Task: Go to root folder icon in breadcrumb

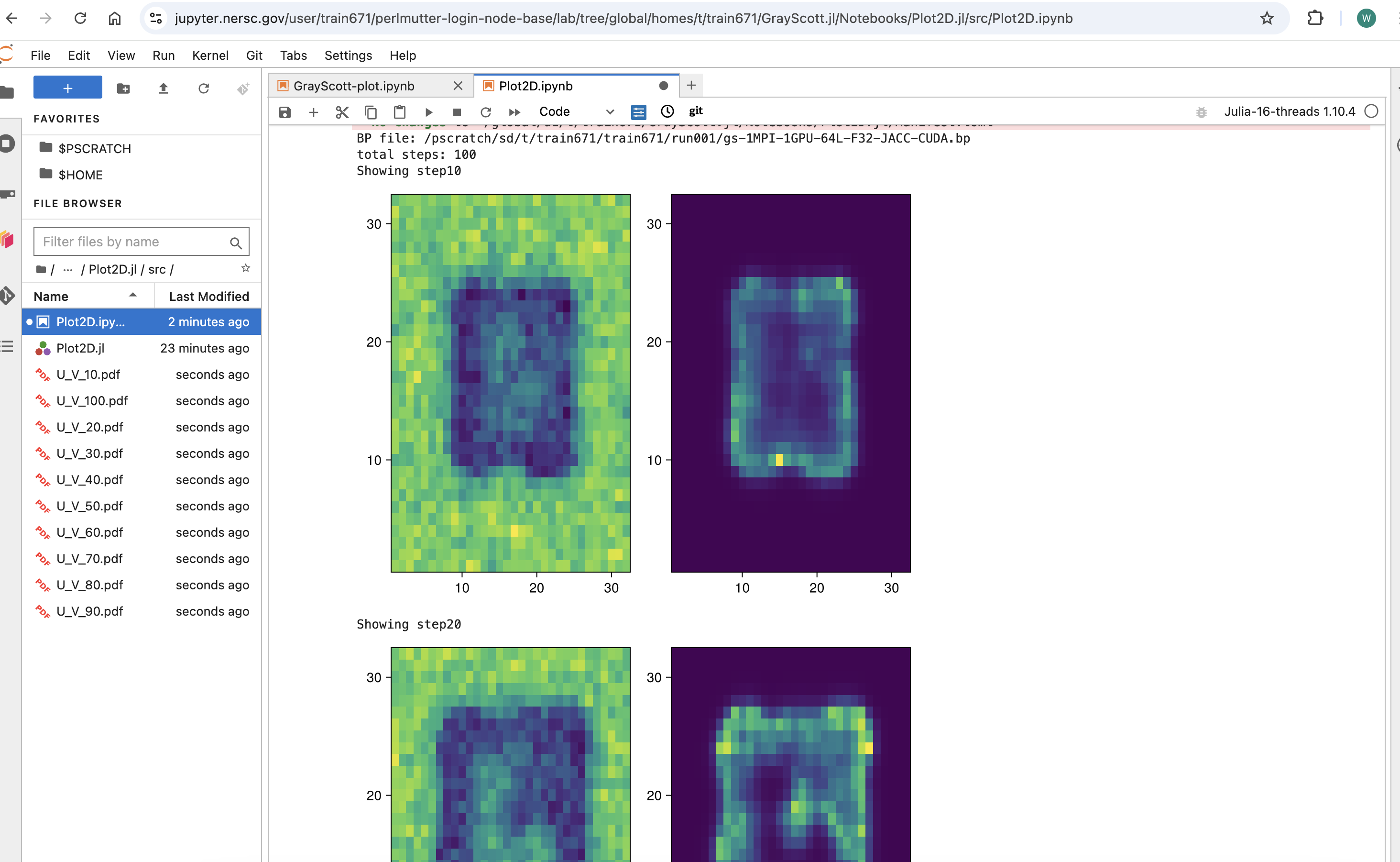Action: pos(41,269)
